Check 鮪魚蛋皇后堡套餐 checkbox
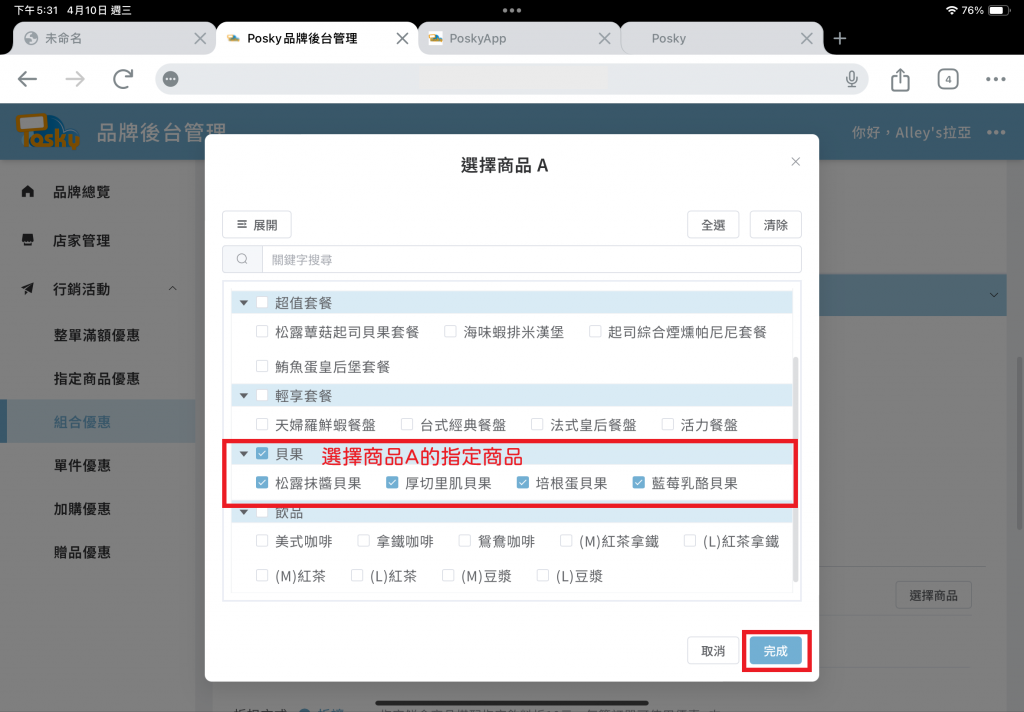Screen dimensions: 1024x712 pyautogui.click(x=262, y=366)
